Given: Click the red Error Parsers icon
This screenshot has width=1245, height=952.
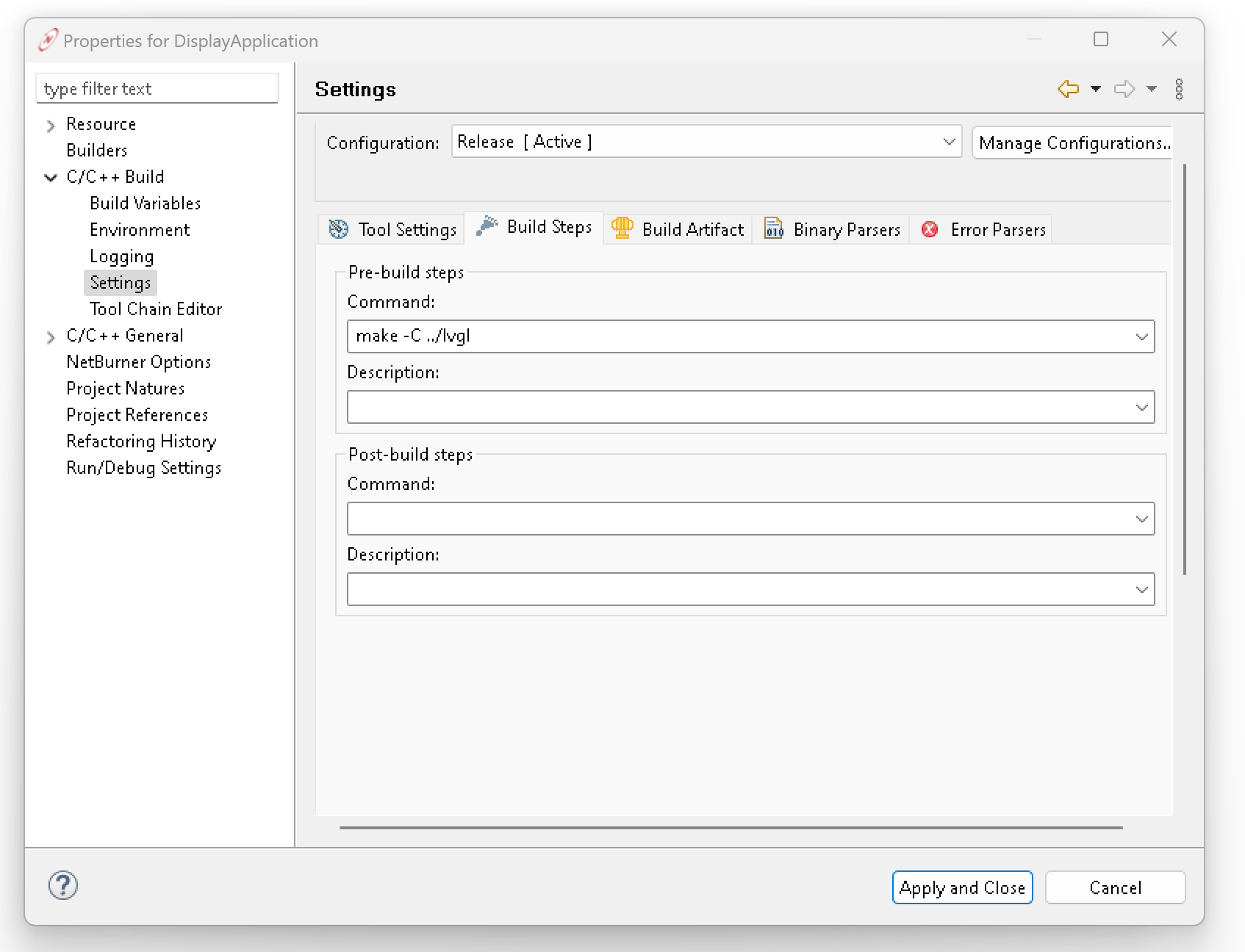Looking at the screenshot, I should point(930,229).
